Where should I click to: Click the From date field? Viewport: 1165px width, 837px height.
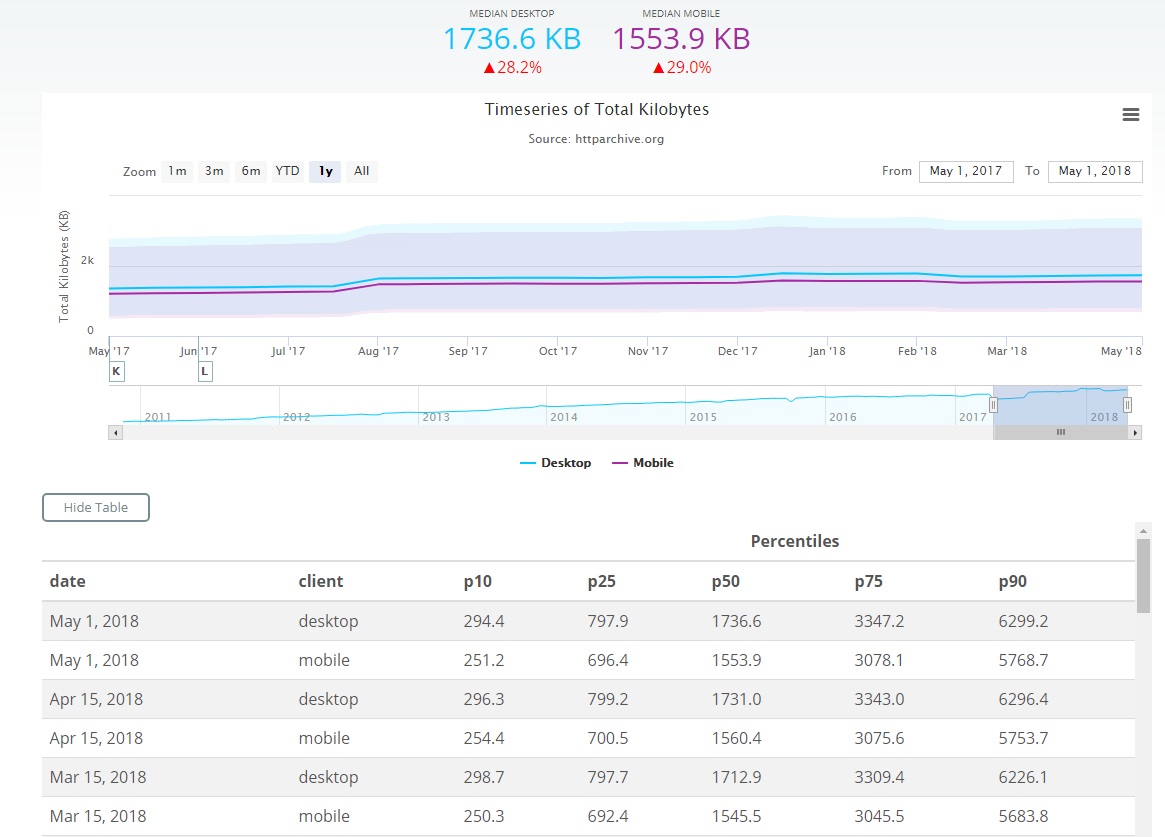pos(966,171)
